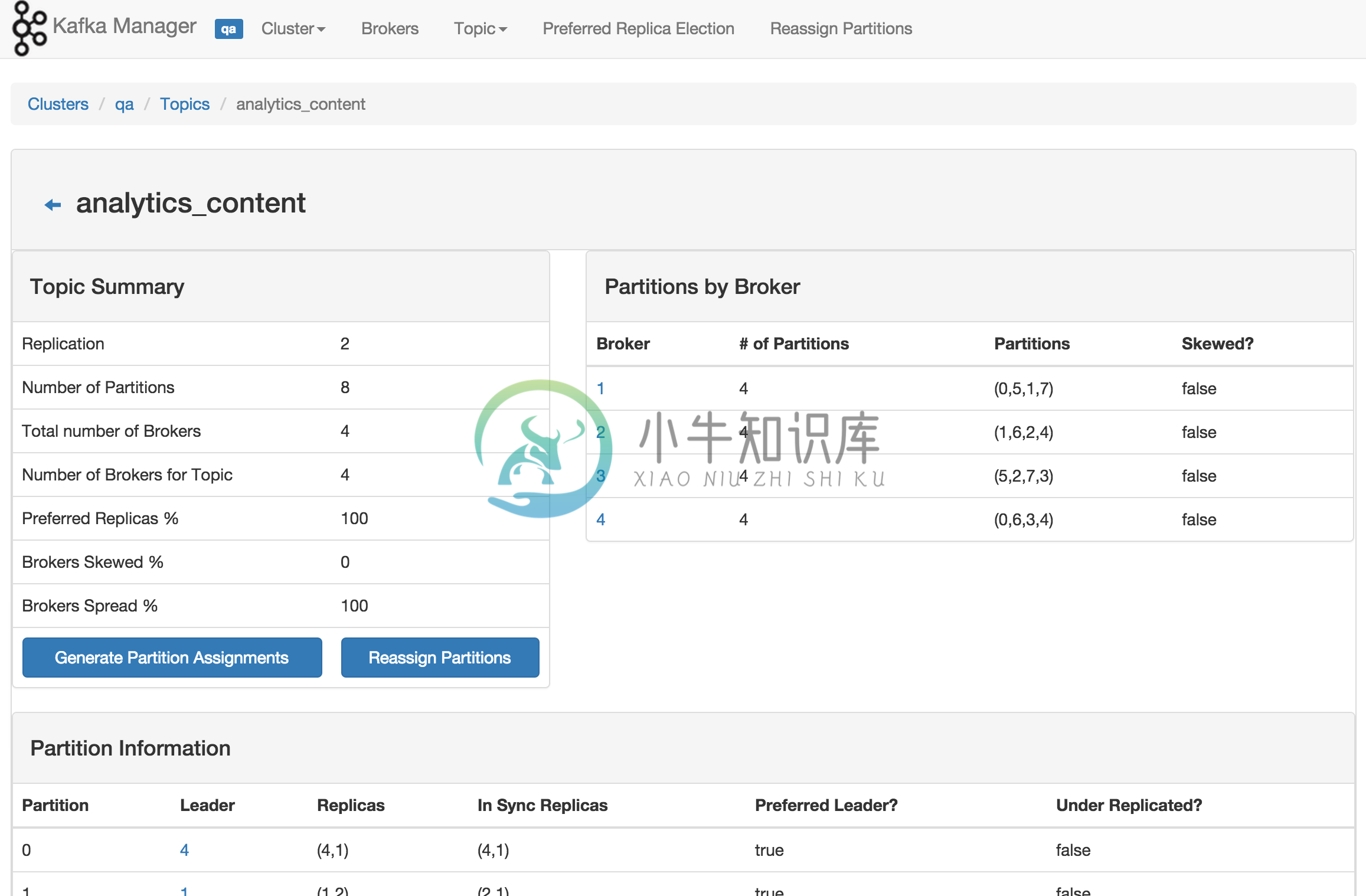
Task: Click the partitions value (0,5,1,7)
Action: (1024, 388)
